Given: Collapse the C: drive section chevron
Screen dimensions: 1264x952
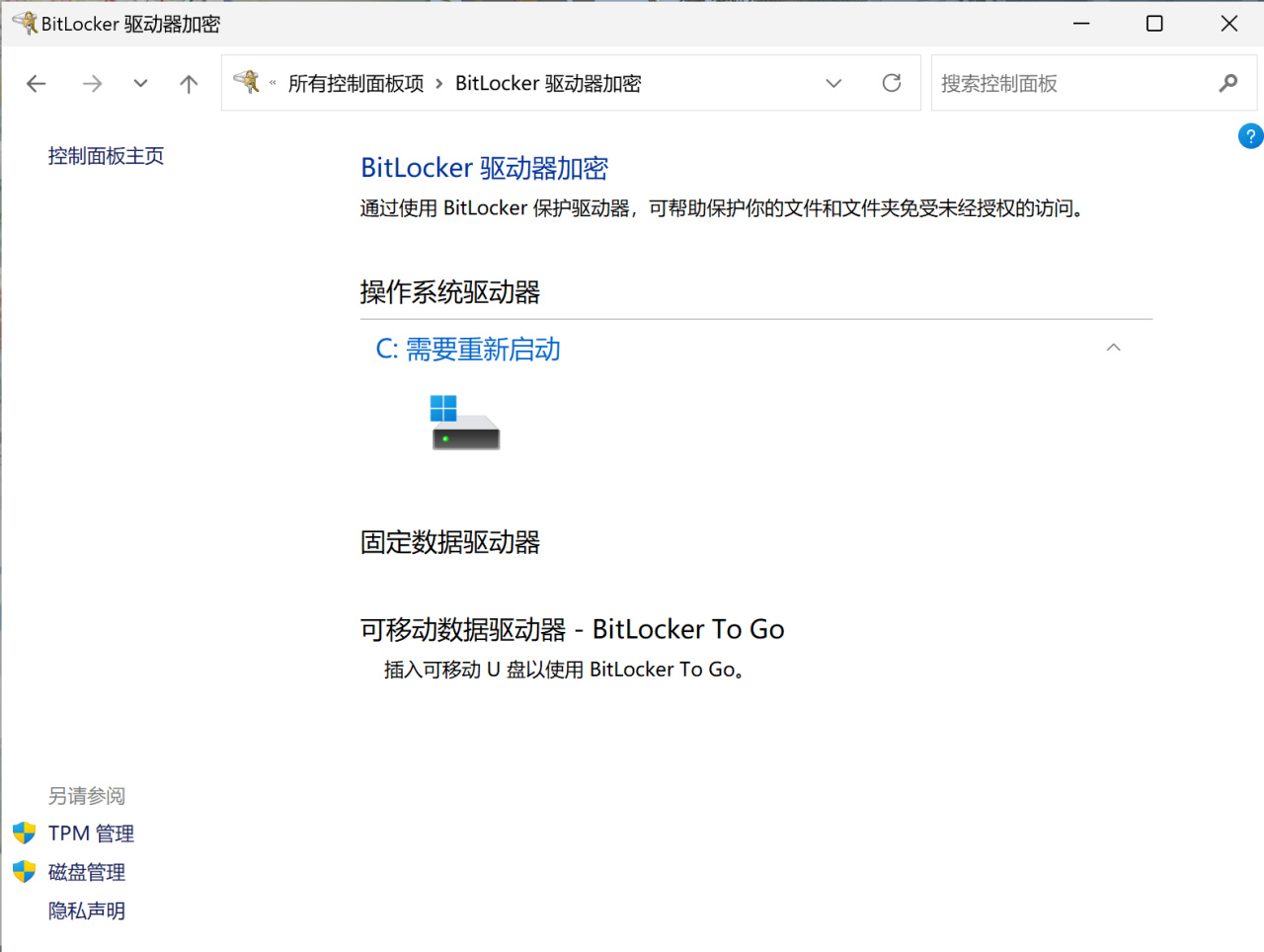Looking at the screenshot, I should (x=1114, y=348).
